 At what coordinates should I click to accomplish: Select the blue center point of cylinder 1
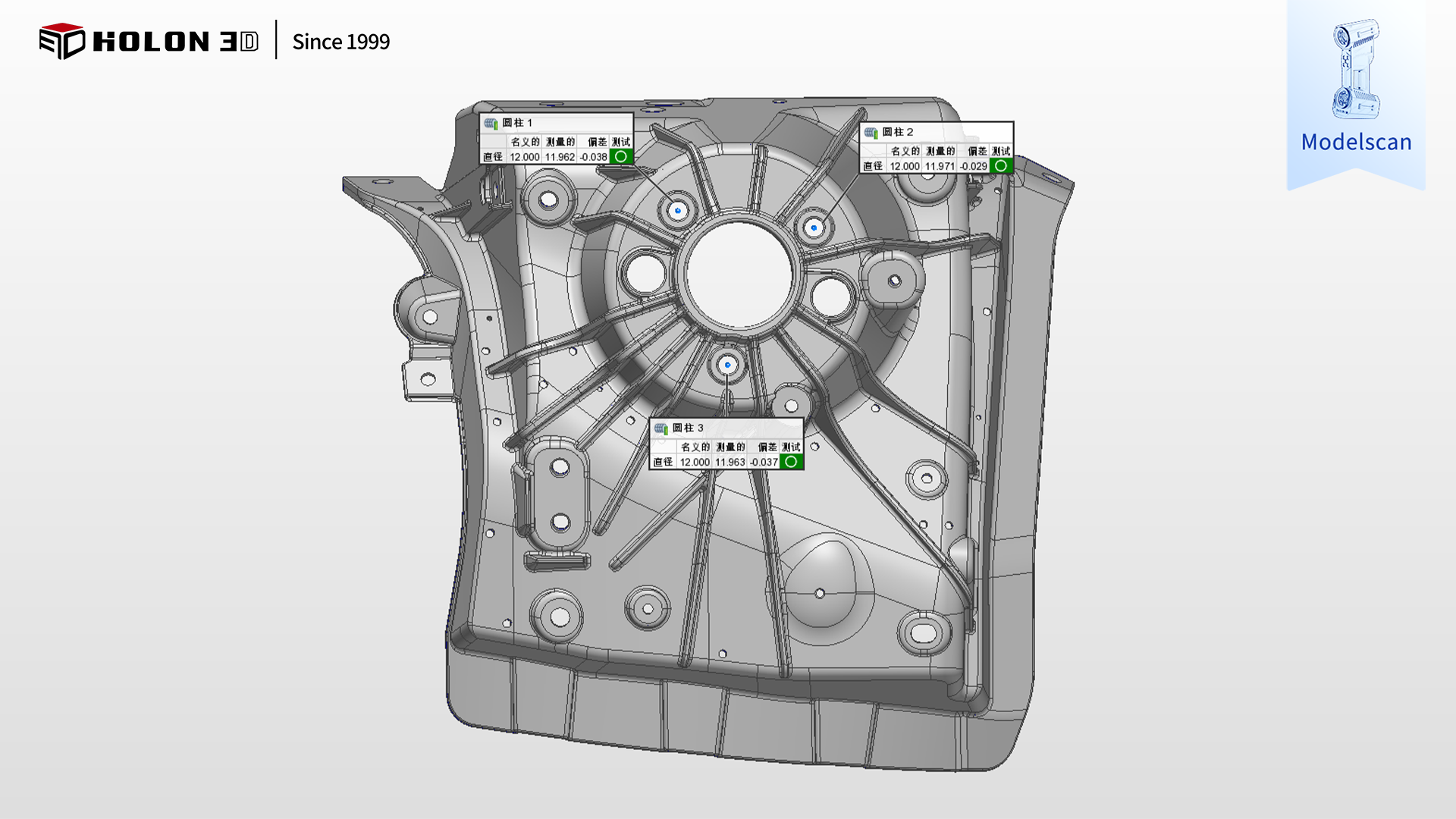(677, 211)
